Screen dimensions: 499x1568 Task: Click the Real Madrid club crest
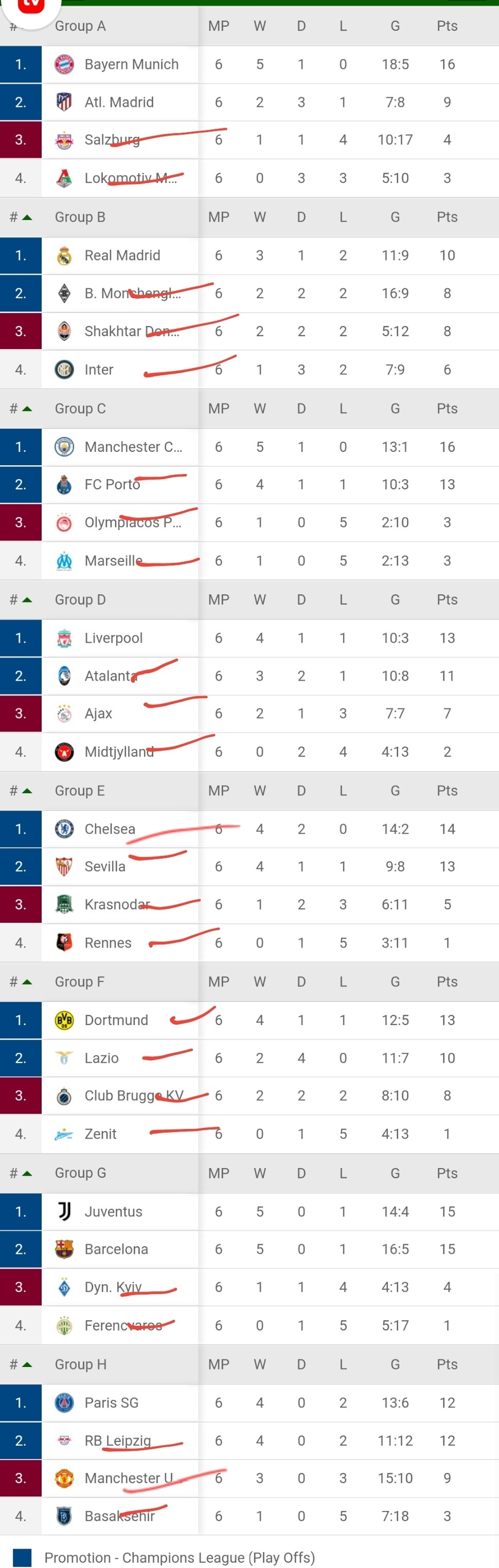coord(64,256)
